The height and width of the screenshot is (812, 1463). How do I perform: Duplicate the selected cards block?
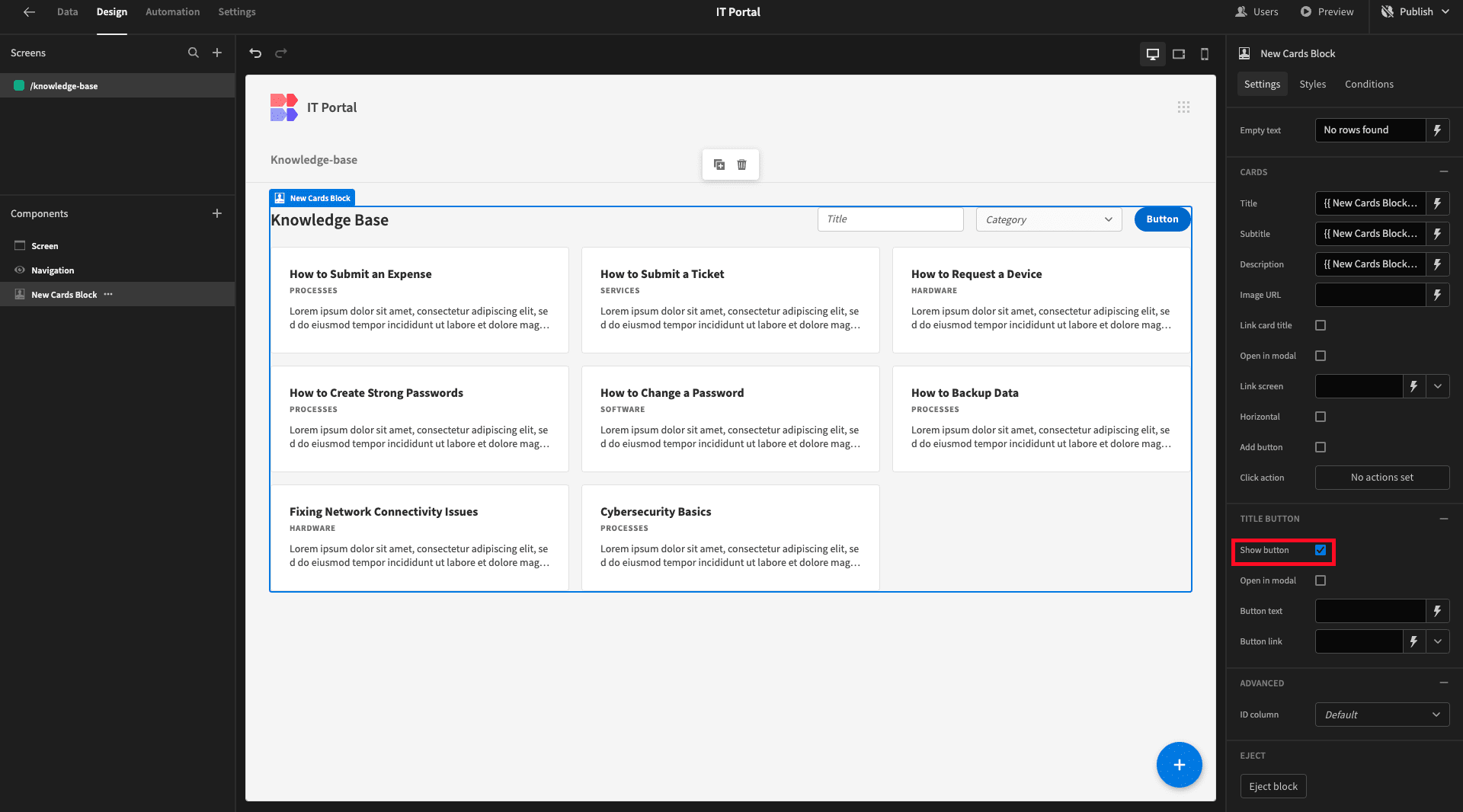[719, 165]
